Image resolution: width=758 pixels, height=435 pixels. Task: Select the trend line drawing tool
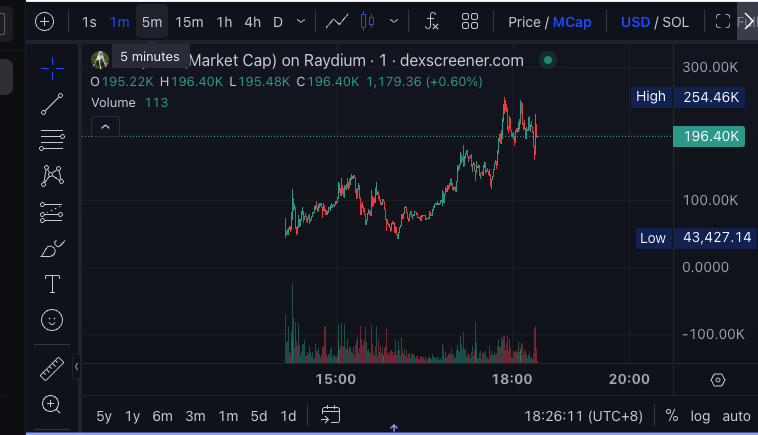coord(52,104)
